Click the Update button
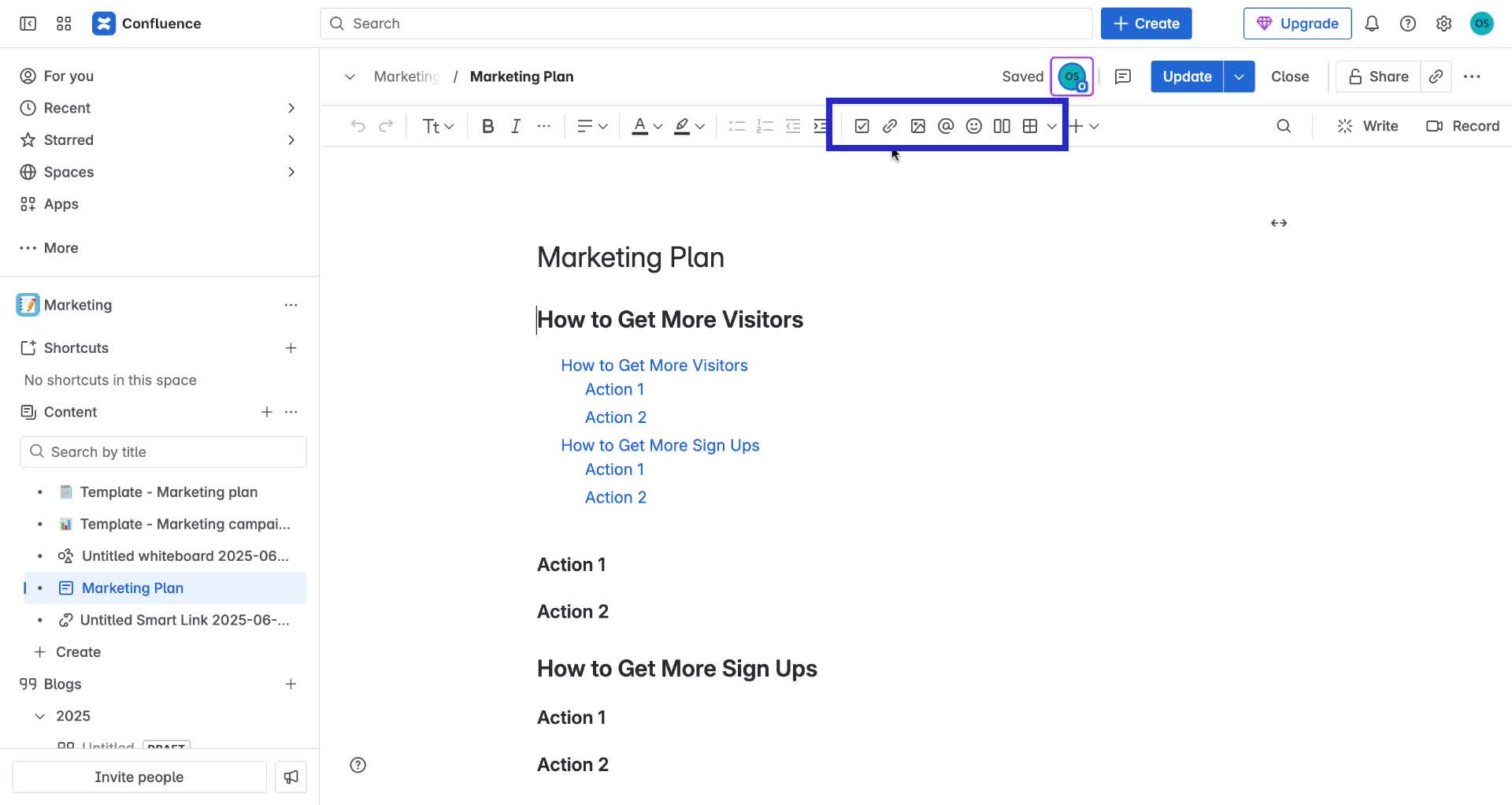Screen dimensions: 1512x805 coord(1186,76)
